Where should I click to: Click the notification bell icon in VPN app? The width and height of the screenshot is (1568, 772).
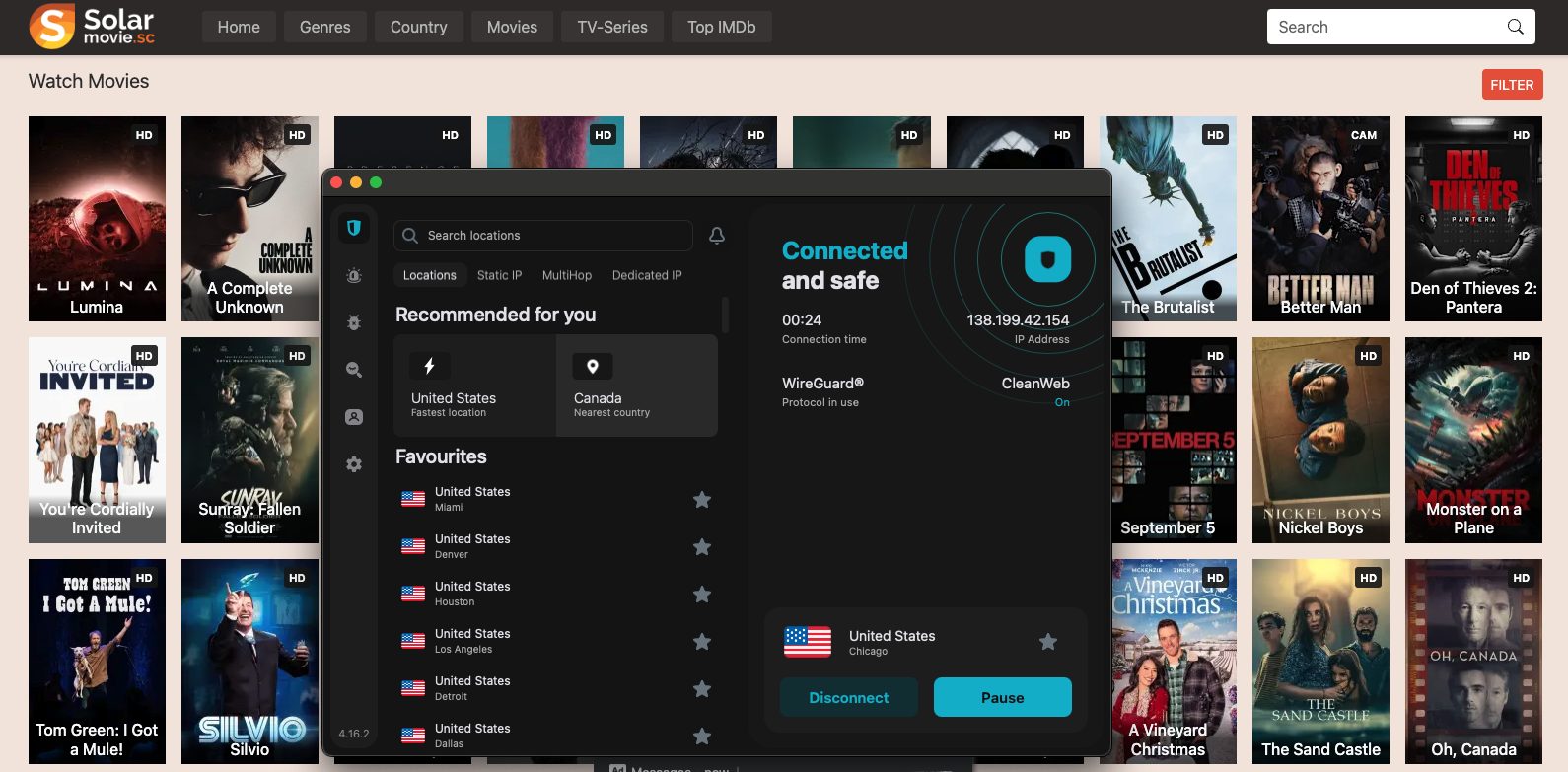pos(717,236)
